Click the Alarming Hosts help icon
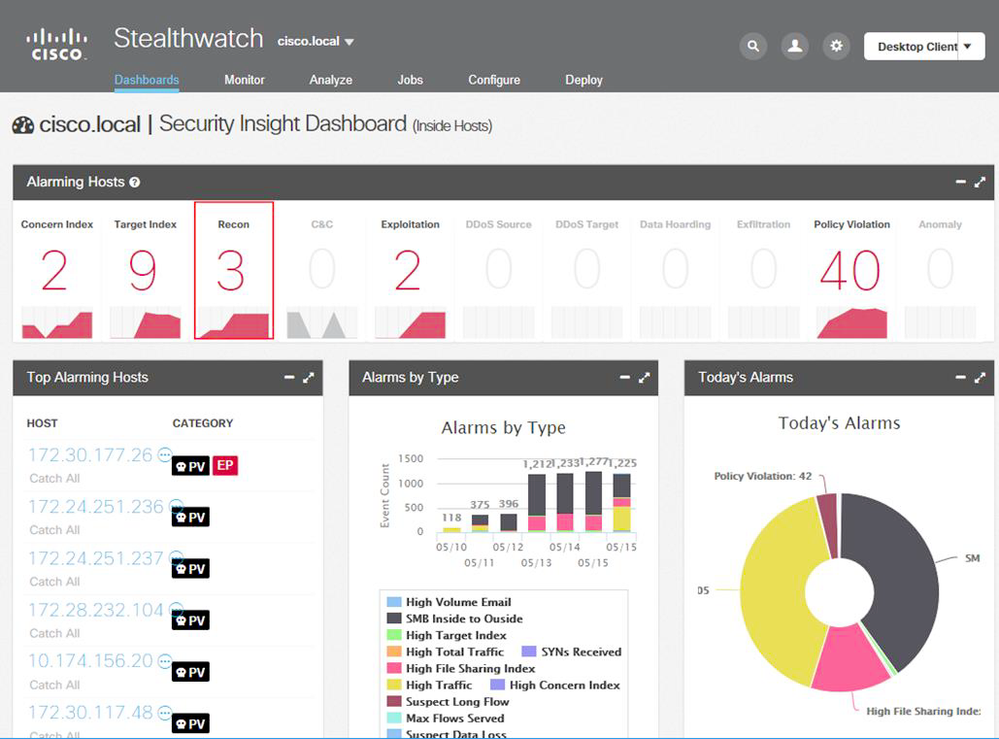This screenshot has height=739, width=999. pyautogui.click(x=134, y=182)
